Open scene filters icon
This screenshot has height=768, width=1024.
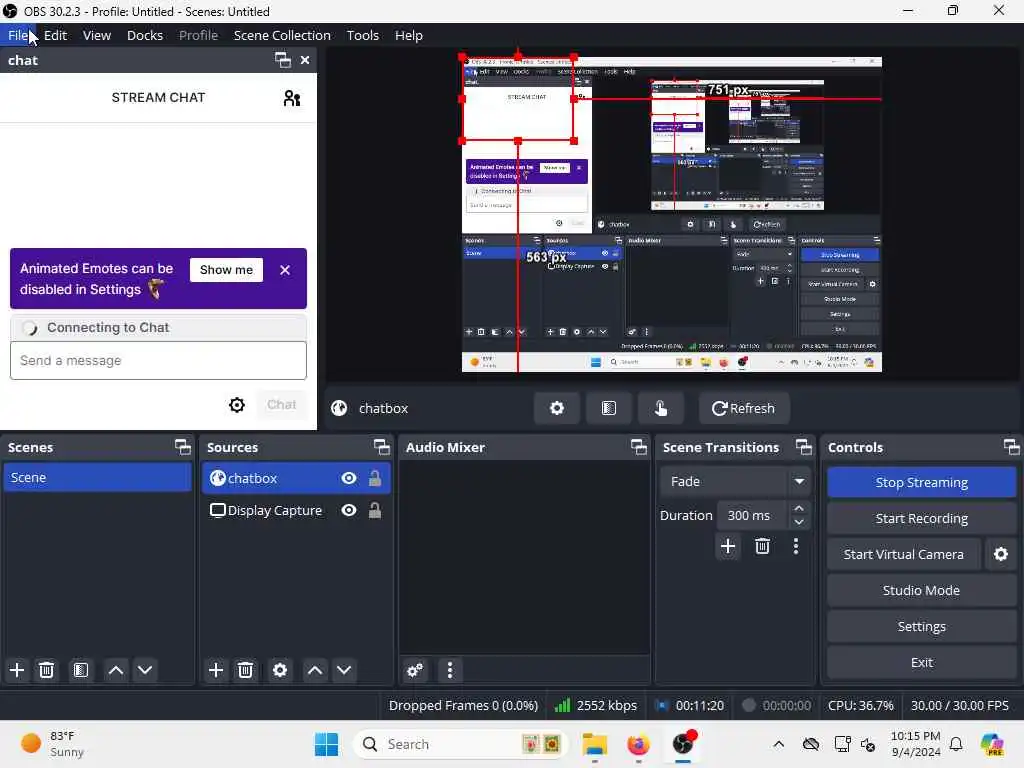[81, 670]
